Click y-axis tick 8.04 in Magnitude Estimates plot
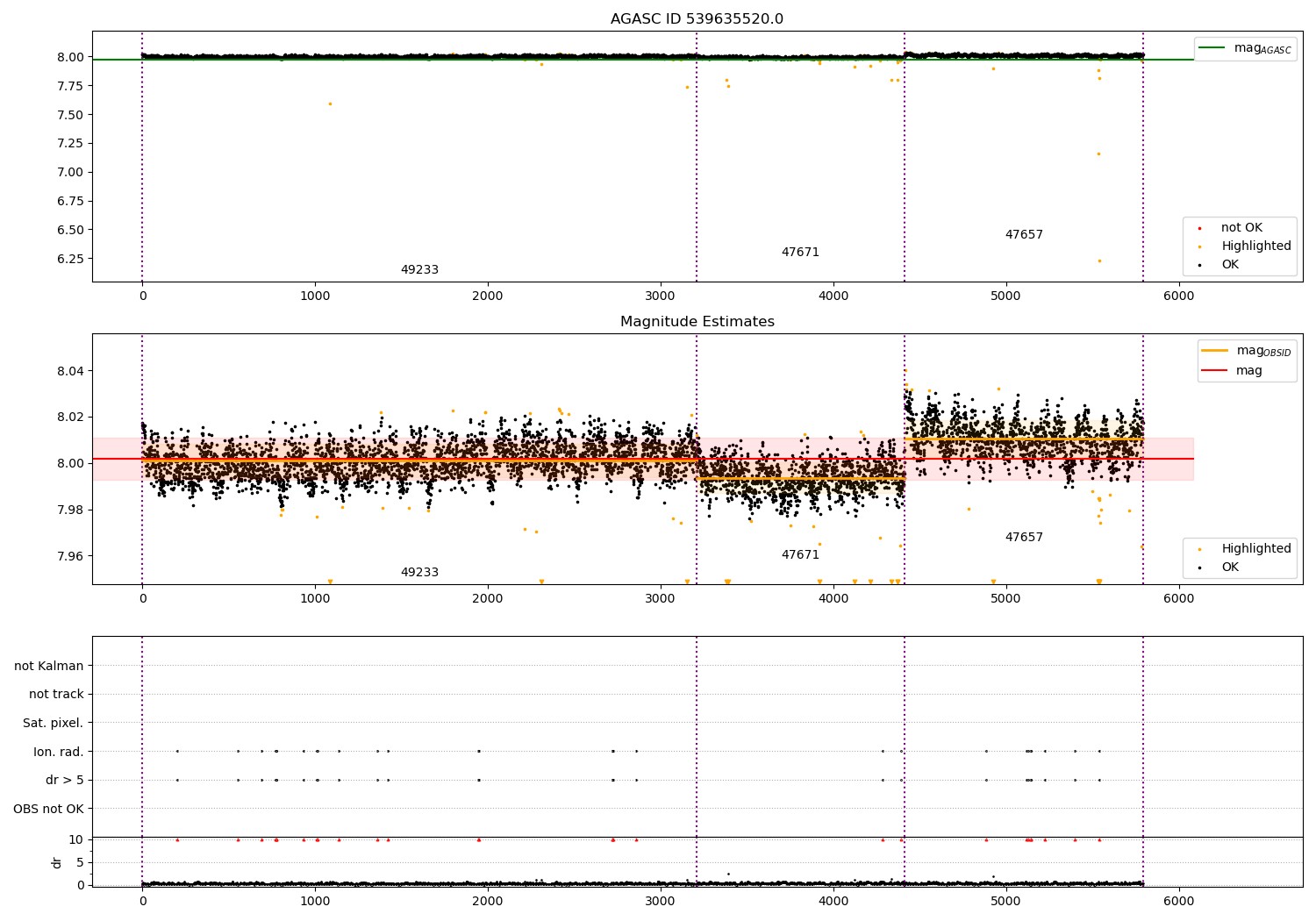The height and width of the screenshot is (921, 1316). (70, 372)
